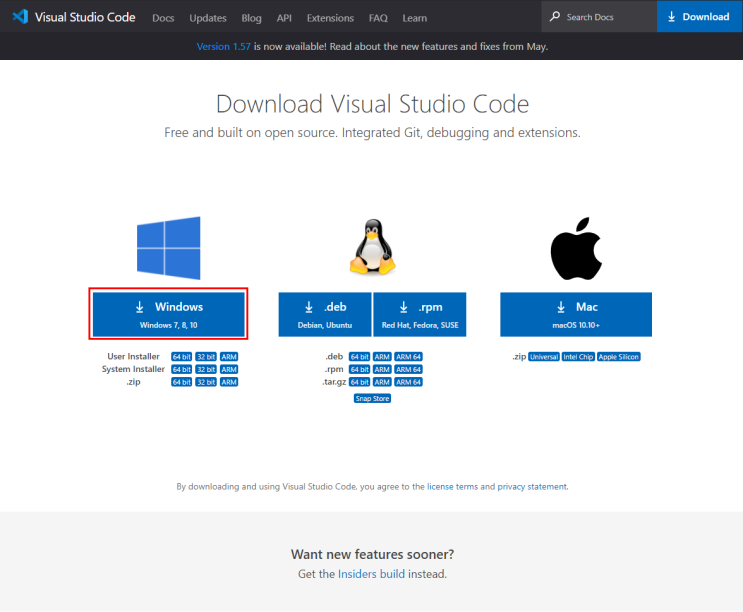Open the privacy statement link
The height and width of the screenshot is (612, 743).
[x=532, y=486]
